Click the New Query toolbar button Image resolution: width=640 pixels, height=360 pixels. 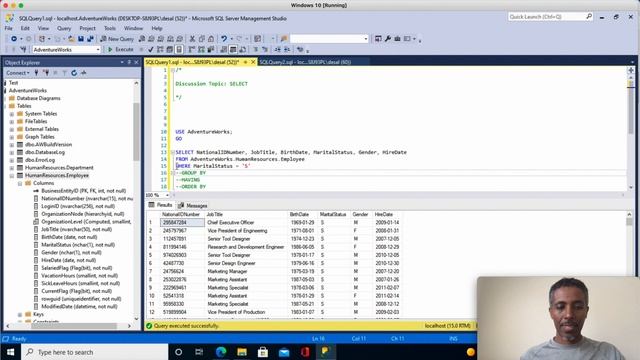point(117,39)
